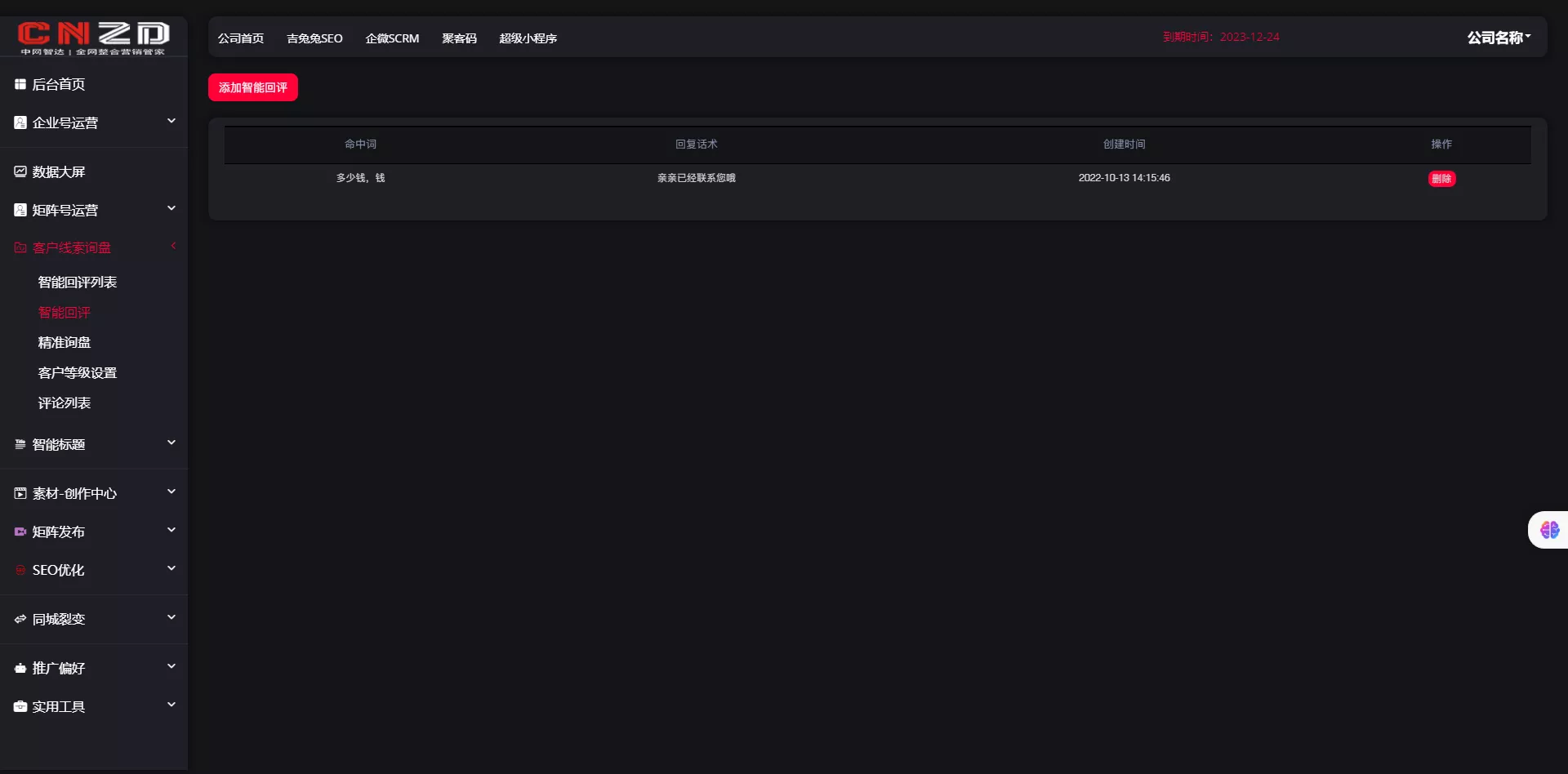Click the 企业号运营 sidebar icon
The height and width of the screenshot is (774, 1568).
[20, 122]
